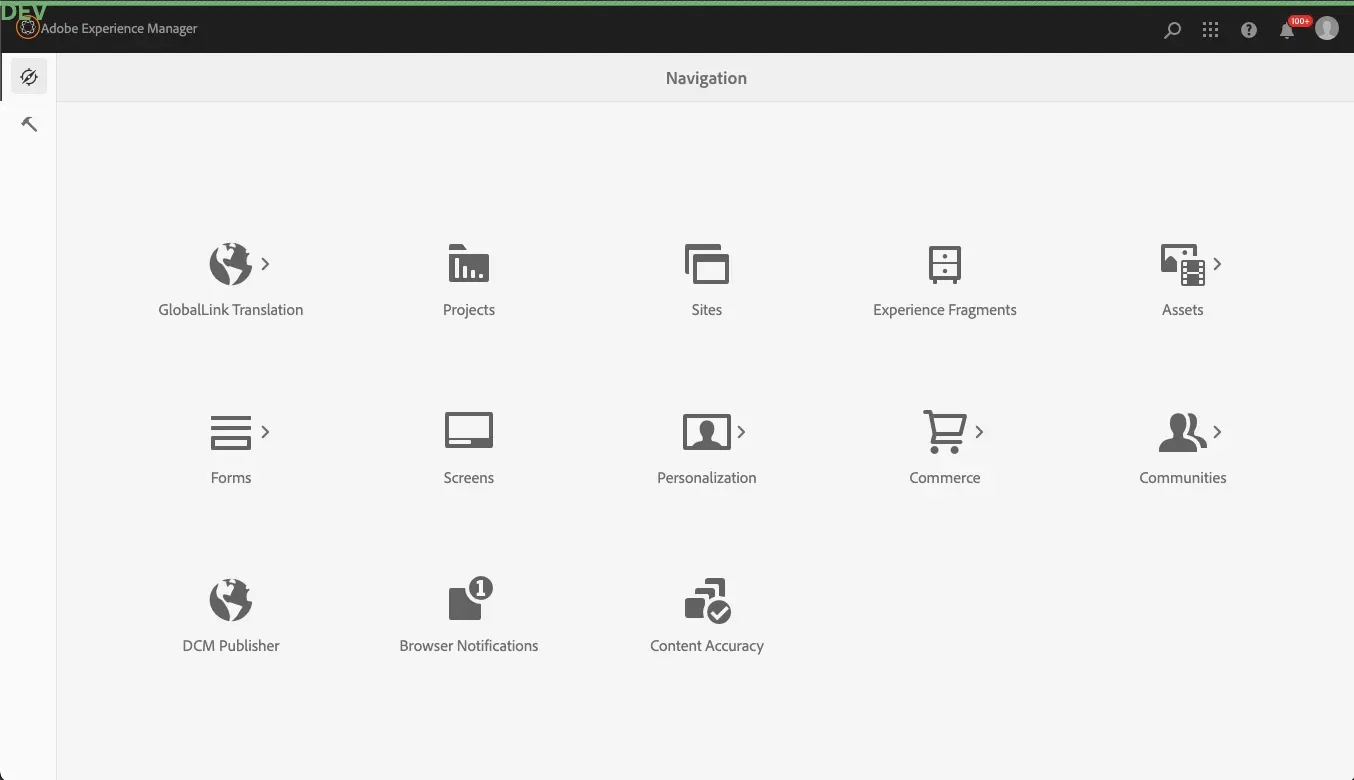Switch to the Tools hammer tab
The width and height of the screenshot is (1354, 780).
29,124
